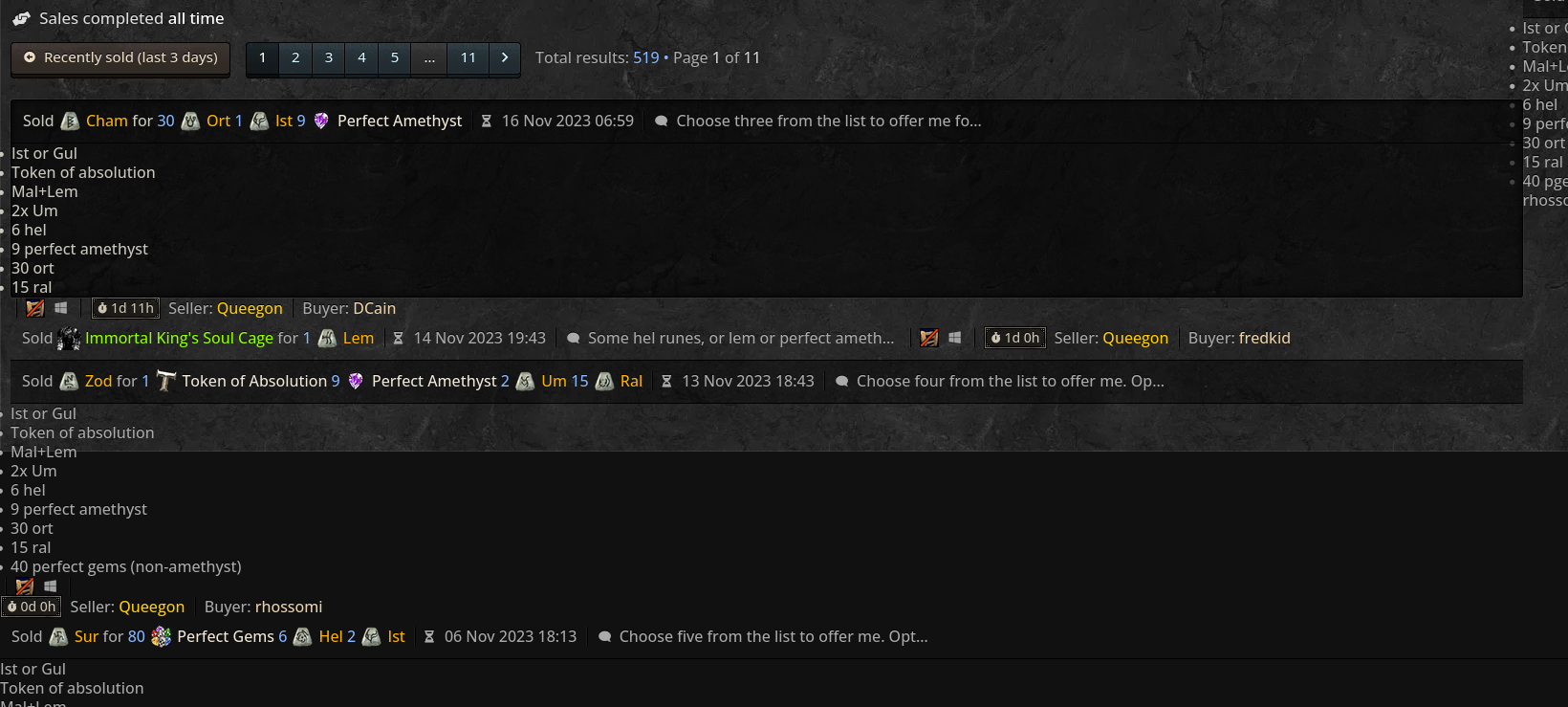
Task: Click the Cham rune icon
Action: tap(70, 122)
